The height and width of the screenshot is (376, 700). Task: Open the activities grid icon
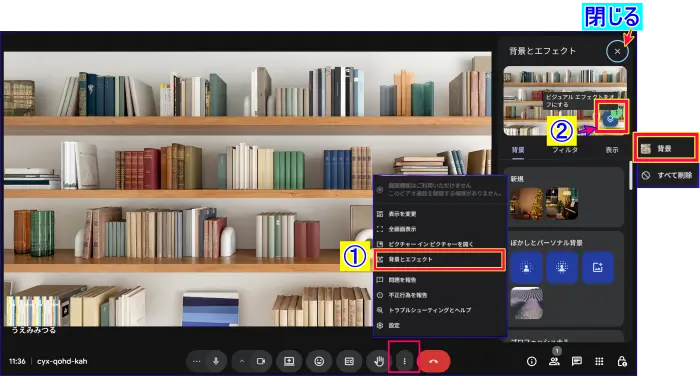point(600,361)
